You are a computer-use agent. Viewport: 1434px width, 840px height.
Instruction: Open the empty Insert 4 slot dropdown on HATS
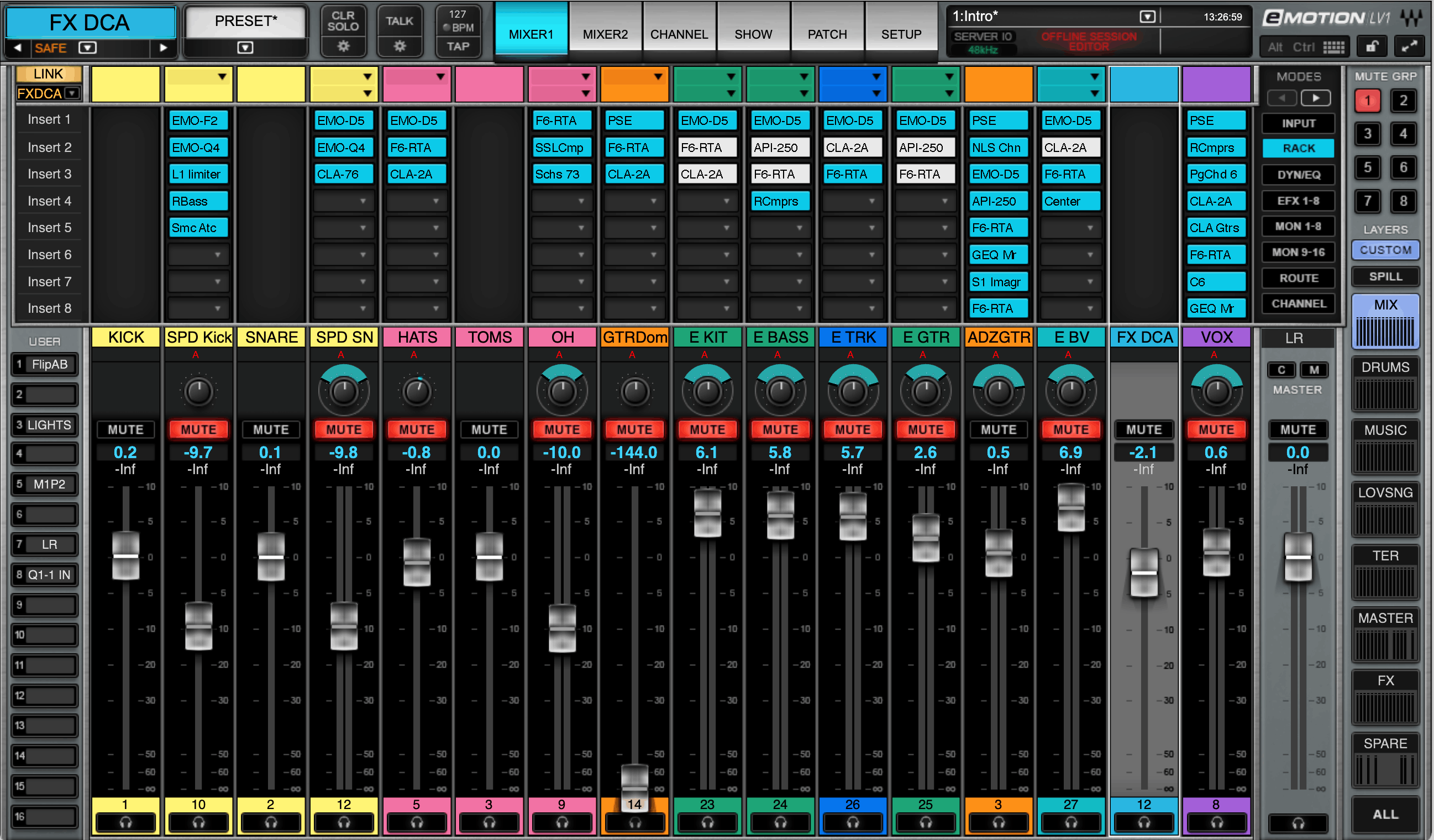pos(417,200)
